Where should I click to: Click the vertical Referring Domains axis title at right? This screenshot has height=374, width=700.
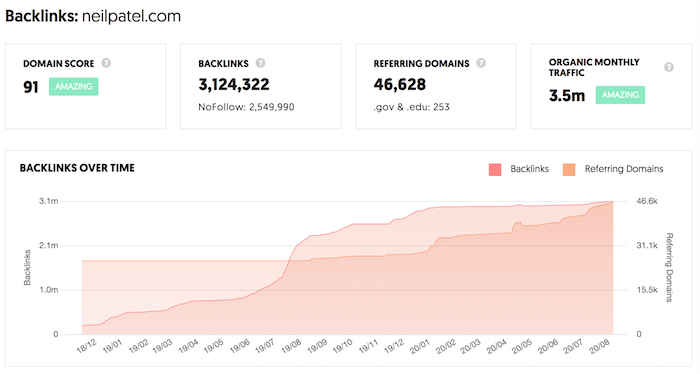[669, 267]
